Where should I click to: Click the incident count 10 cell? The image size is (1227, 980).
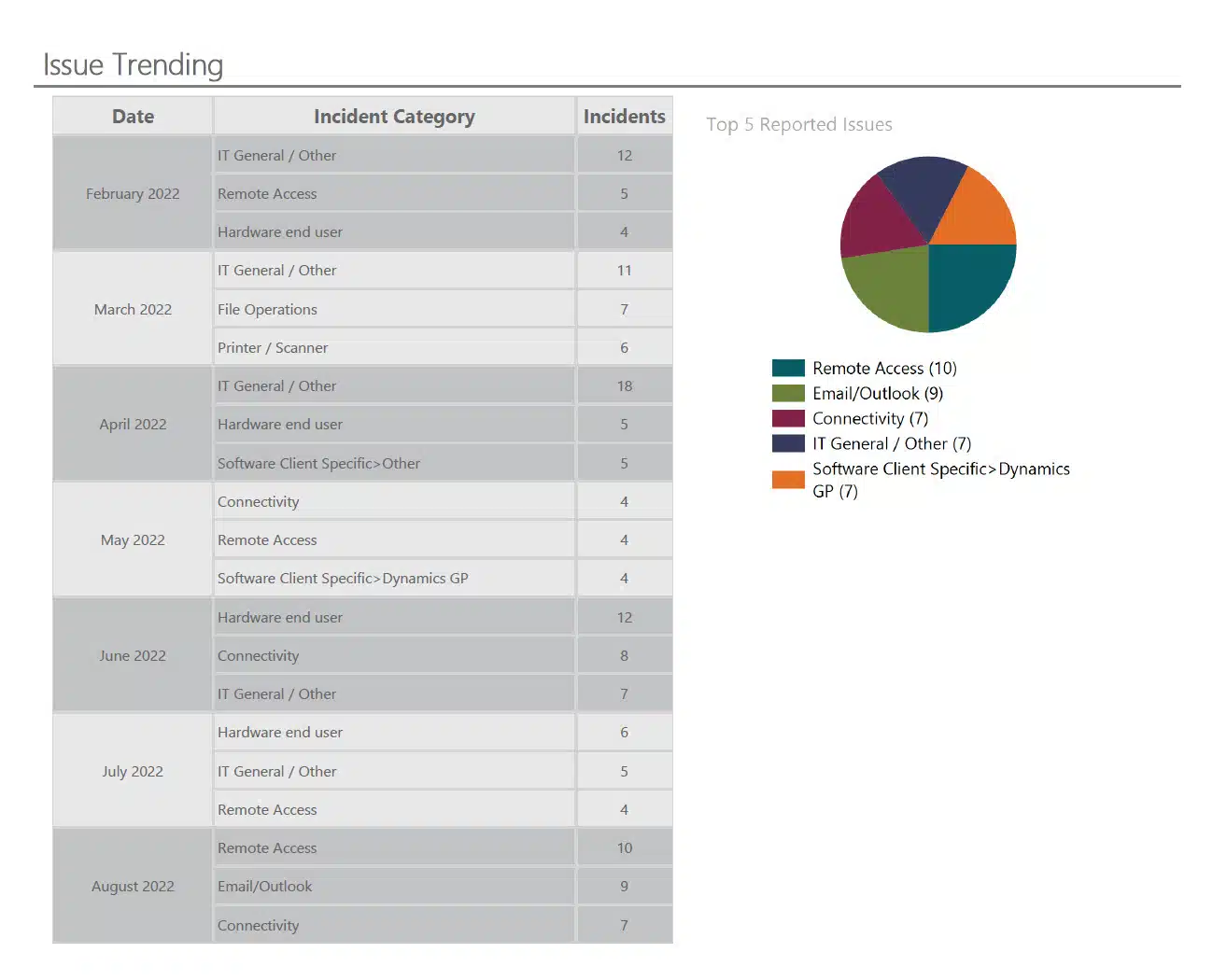[x=625, y=847]
